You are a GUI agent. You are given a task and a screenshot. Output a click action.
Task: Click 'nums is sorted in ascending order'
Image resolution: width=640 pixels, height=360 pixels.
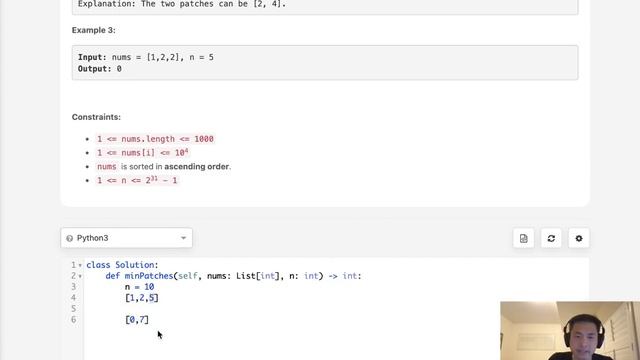(x=163, y=167)
